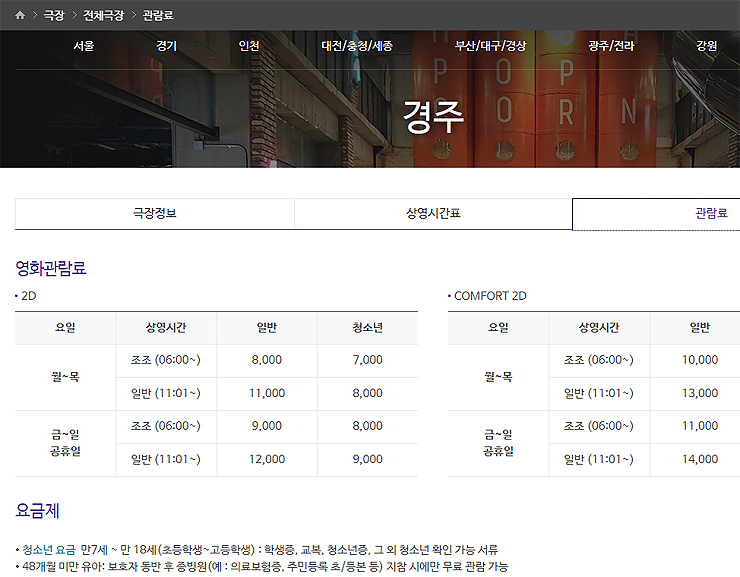Image resolution: width=740 pixels, height=577 pixels.
Task: Switch to the 관람료 tab
Action: click(656, 214)
